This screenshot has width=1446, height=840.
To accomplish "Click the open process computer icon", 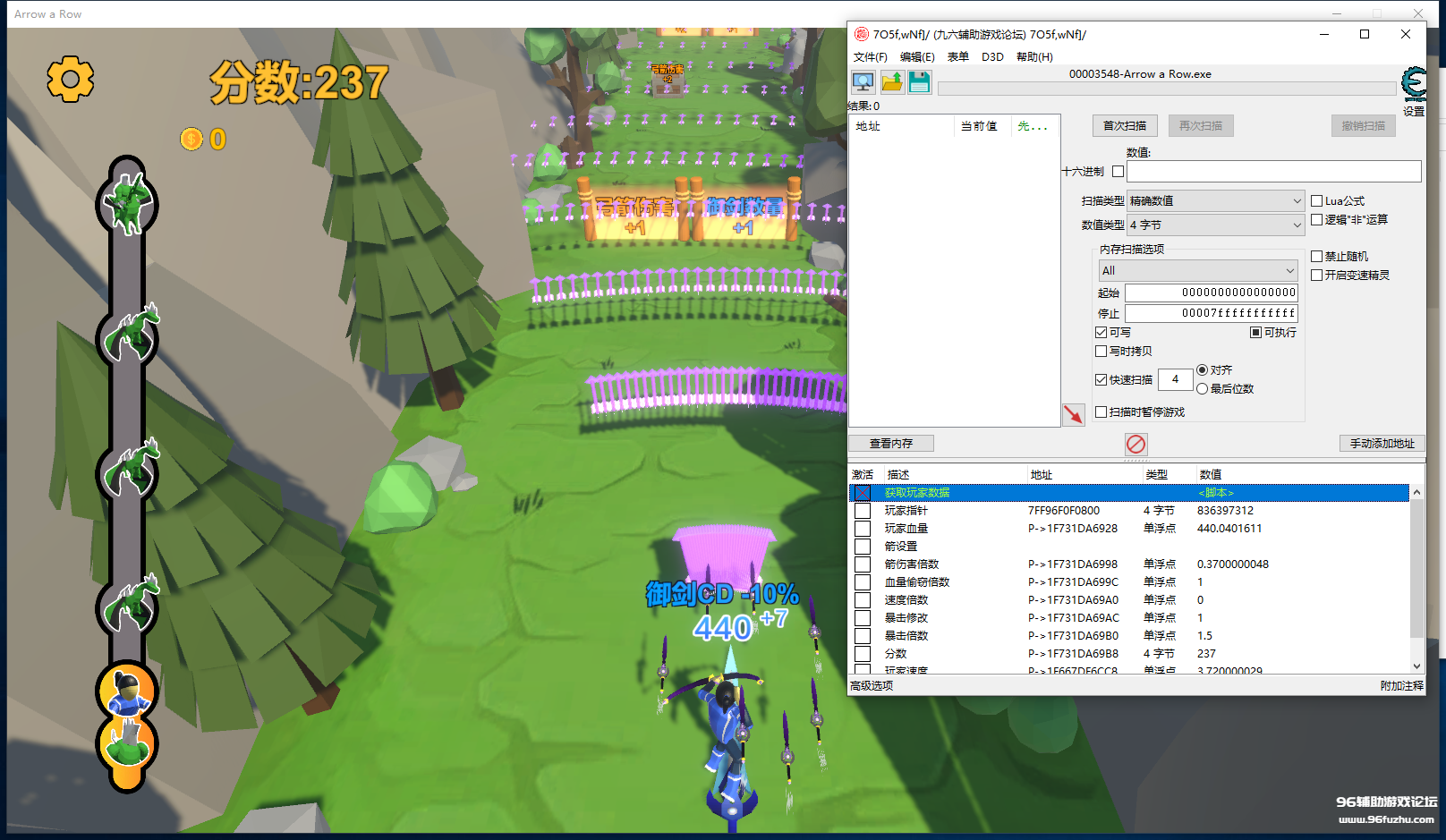I will tap(863, 83).
